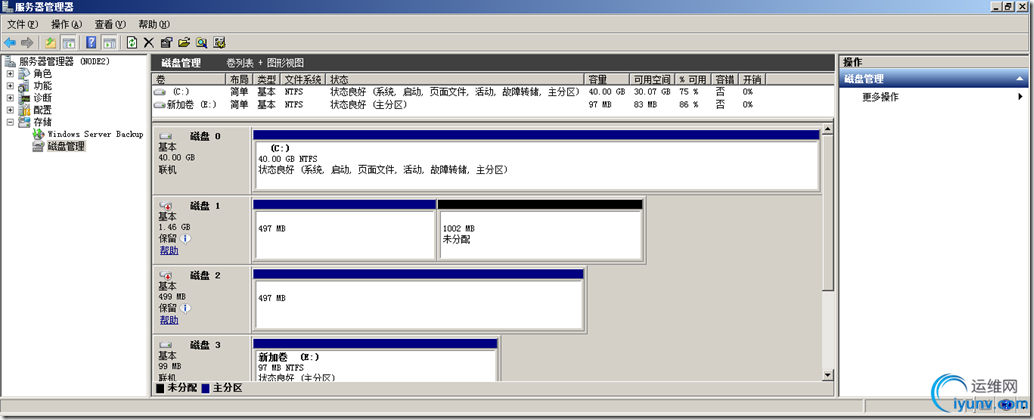
Task: Click 帮助 link under 磁盘 1
Action: click(169, 251)
